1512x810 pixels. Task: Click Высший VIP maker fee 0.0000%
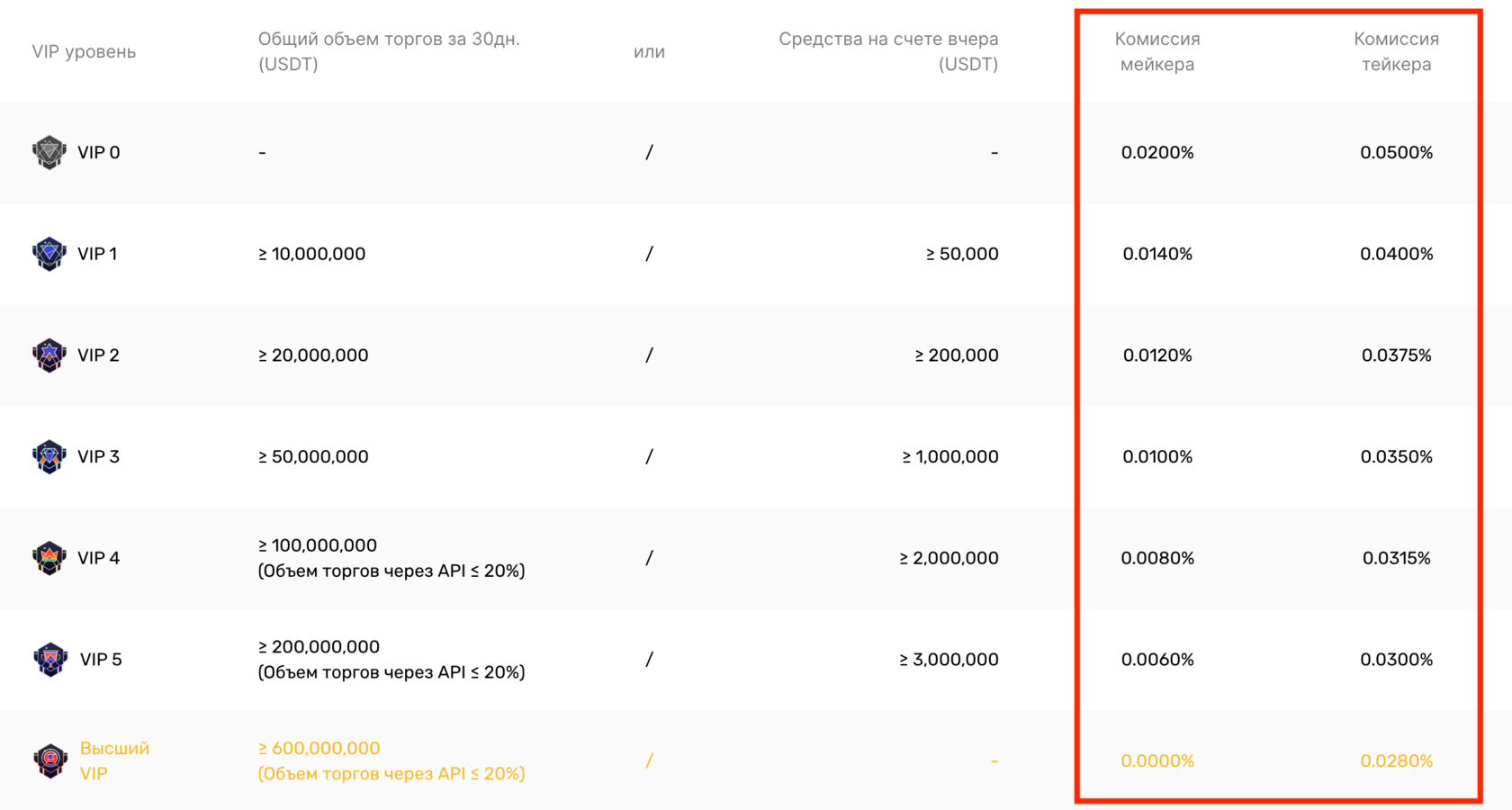click(1156, 760)
